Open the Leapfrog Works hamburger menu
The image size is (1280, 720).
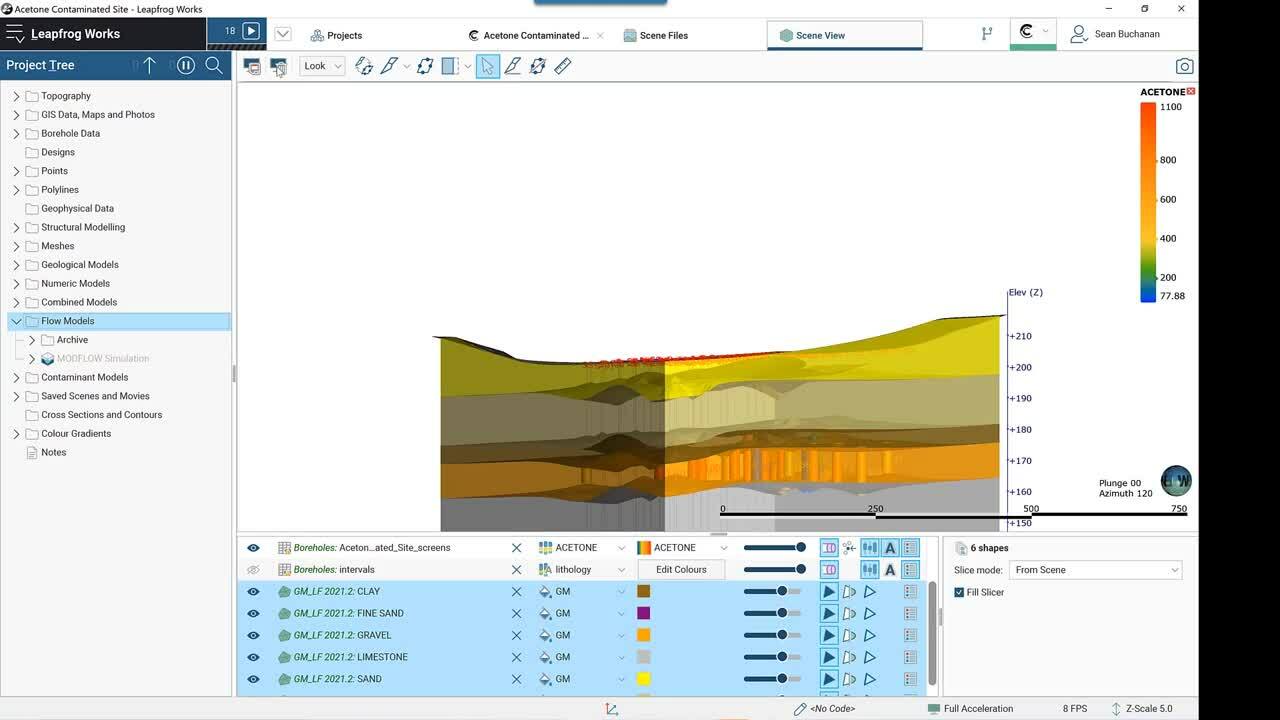tap(14, 33)
